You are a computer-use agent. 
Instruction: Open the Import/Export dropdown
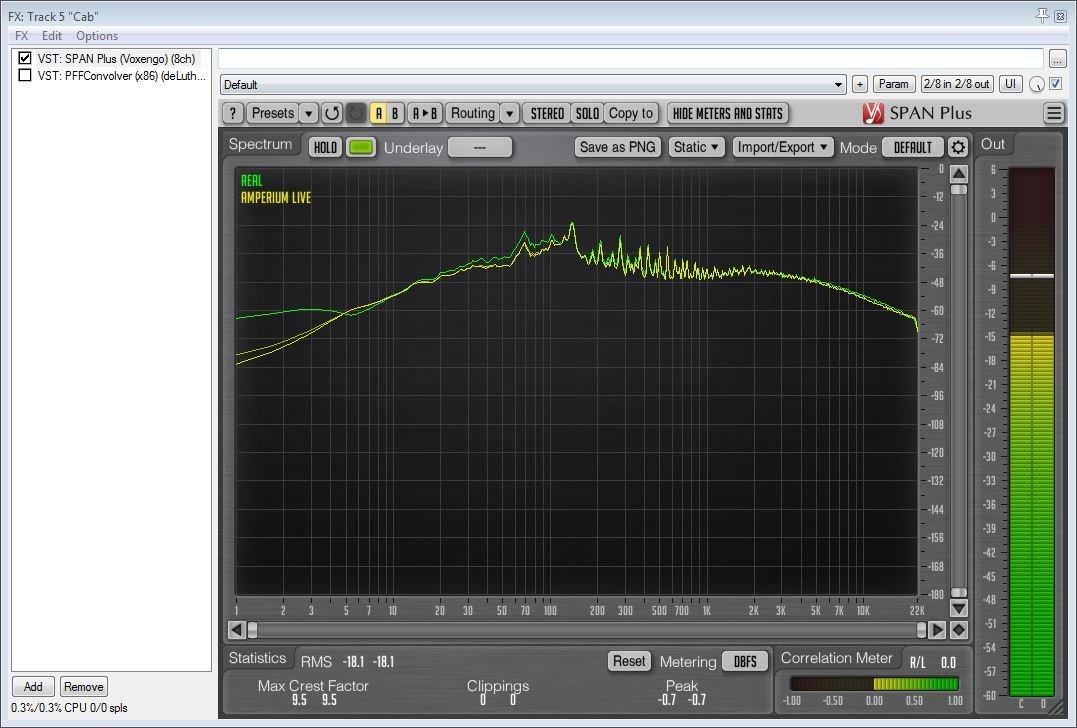click(x=782, y=147)
